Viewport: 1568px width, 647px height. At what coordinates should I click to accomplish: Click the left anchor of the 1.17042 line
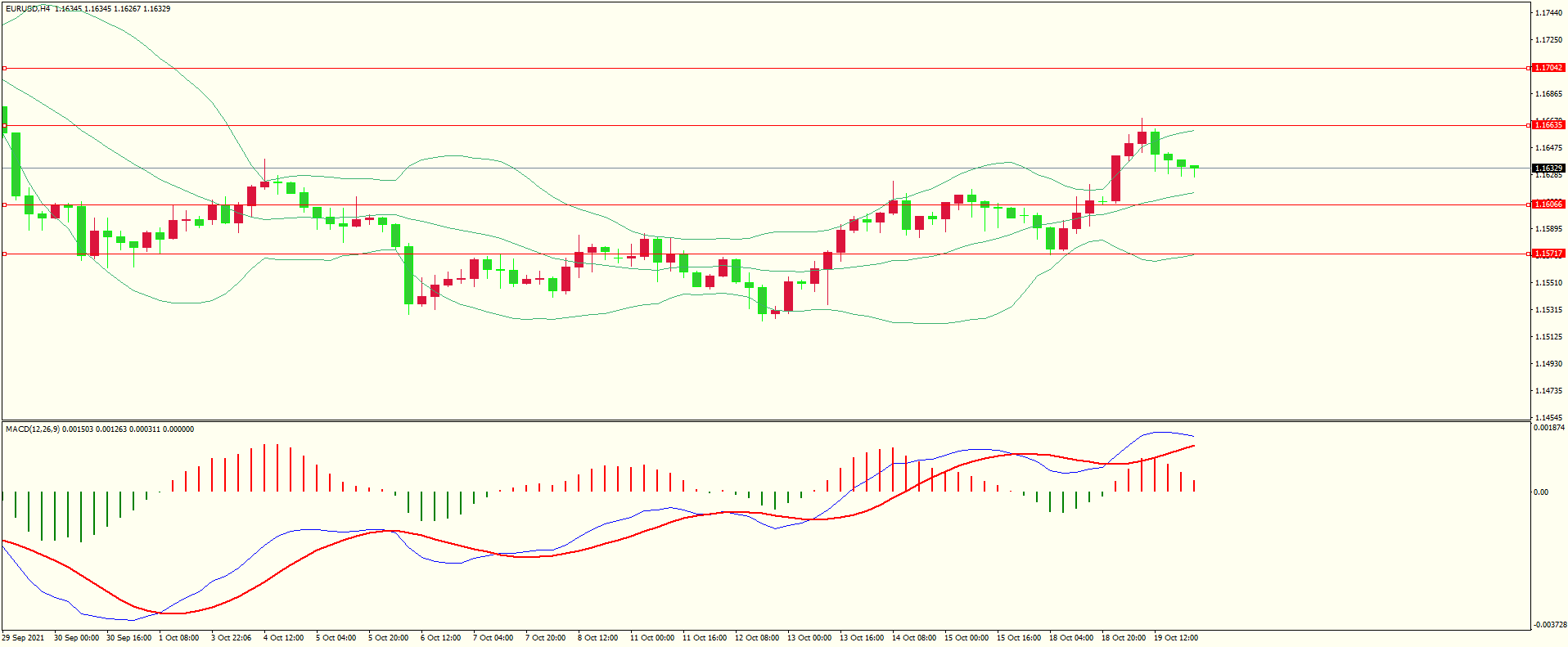click(4, 68)
